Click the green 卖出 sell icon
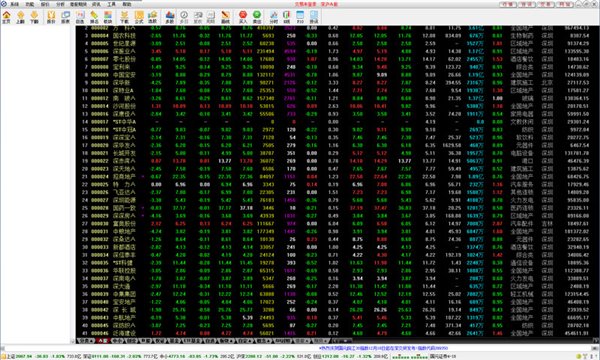 click(257, 17)
